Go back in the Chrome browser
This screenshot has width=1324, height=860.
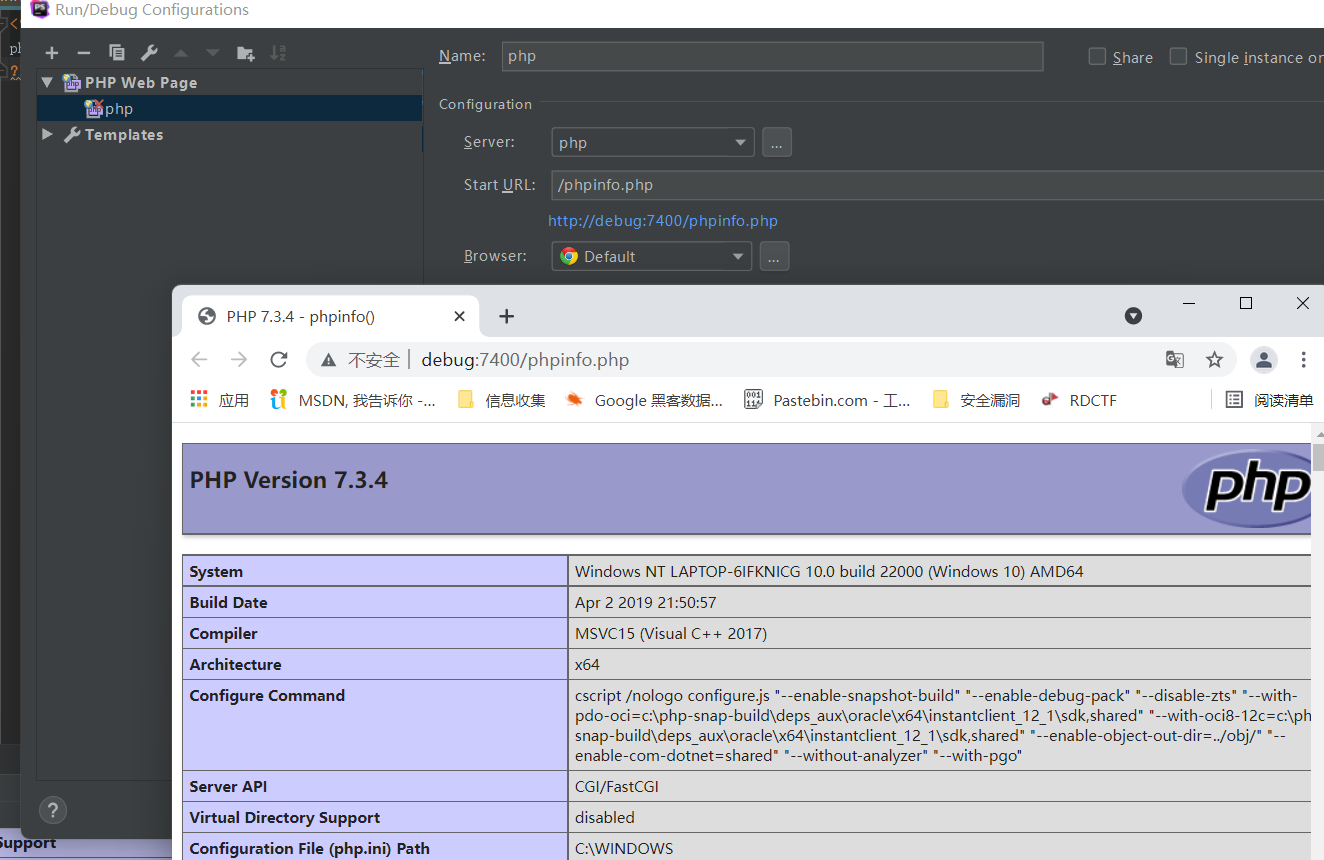pyautogui.click(x=199, y=360)
